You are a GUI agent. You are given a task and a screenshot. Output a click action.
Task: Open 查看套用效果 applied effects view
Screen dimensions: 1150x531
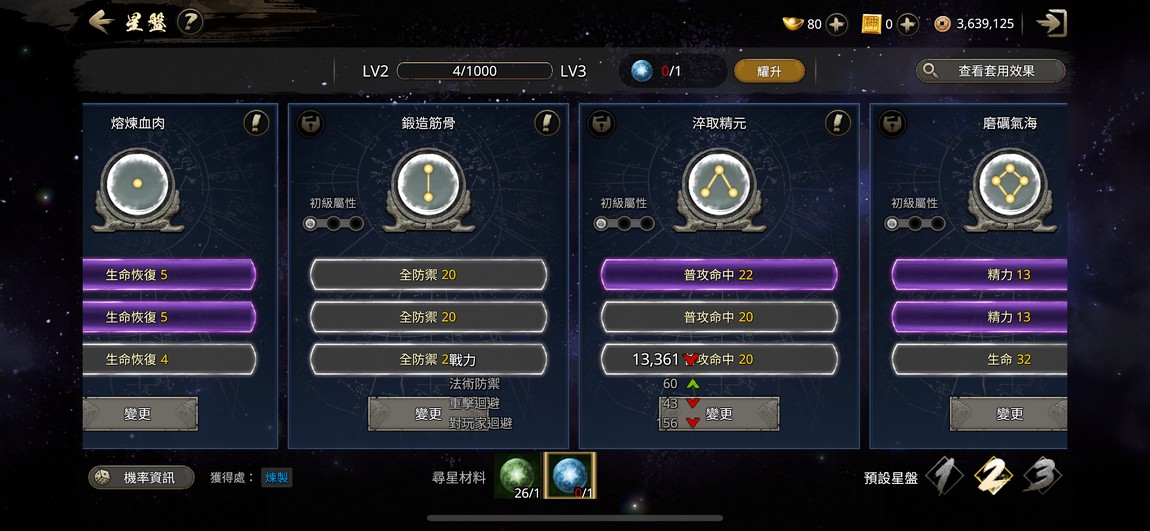click(x=990, y=71)
